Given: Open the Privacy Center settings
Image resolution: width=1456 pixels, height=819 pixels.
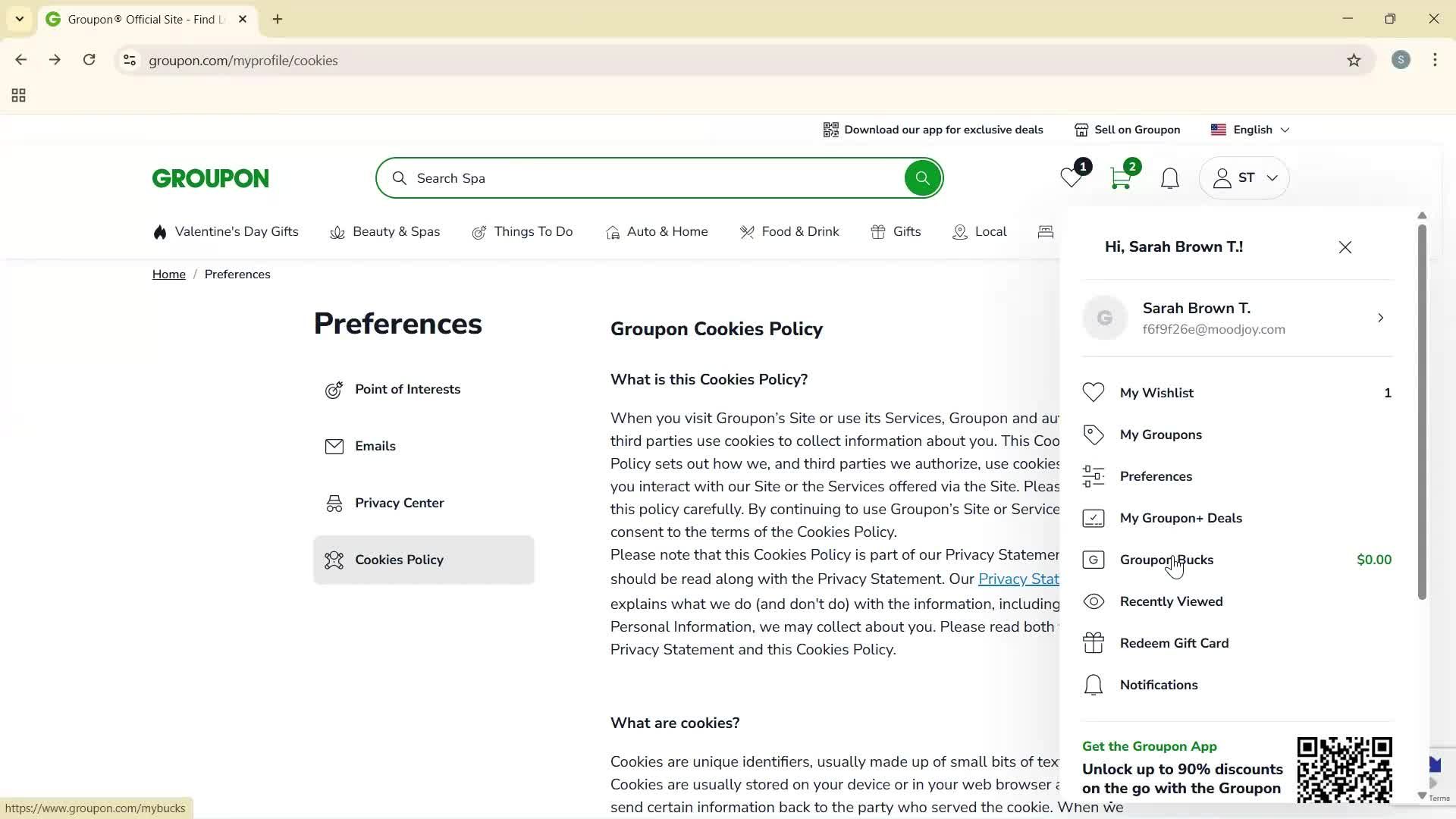Looking at the screenshot, I should pyautogui.click(x=400, y=502).
